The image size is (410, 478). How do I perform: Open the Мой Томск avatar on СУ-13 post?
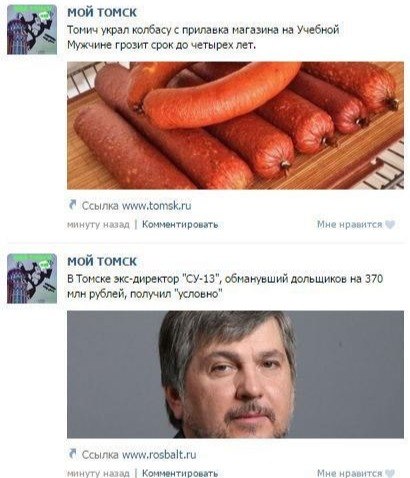(32, 279)
